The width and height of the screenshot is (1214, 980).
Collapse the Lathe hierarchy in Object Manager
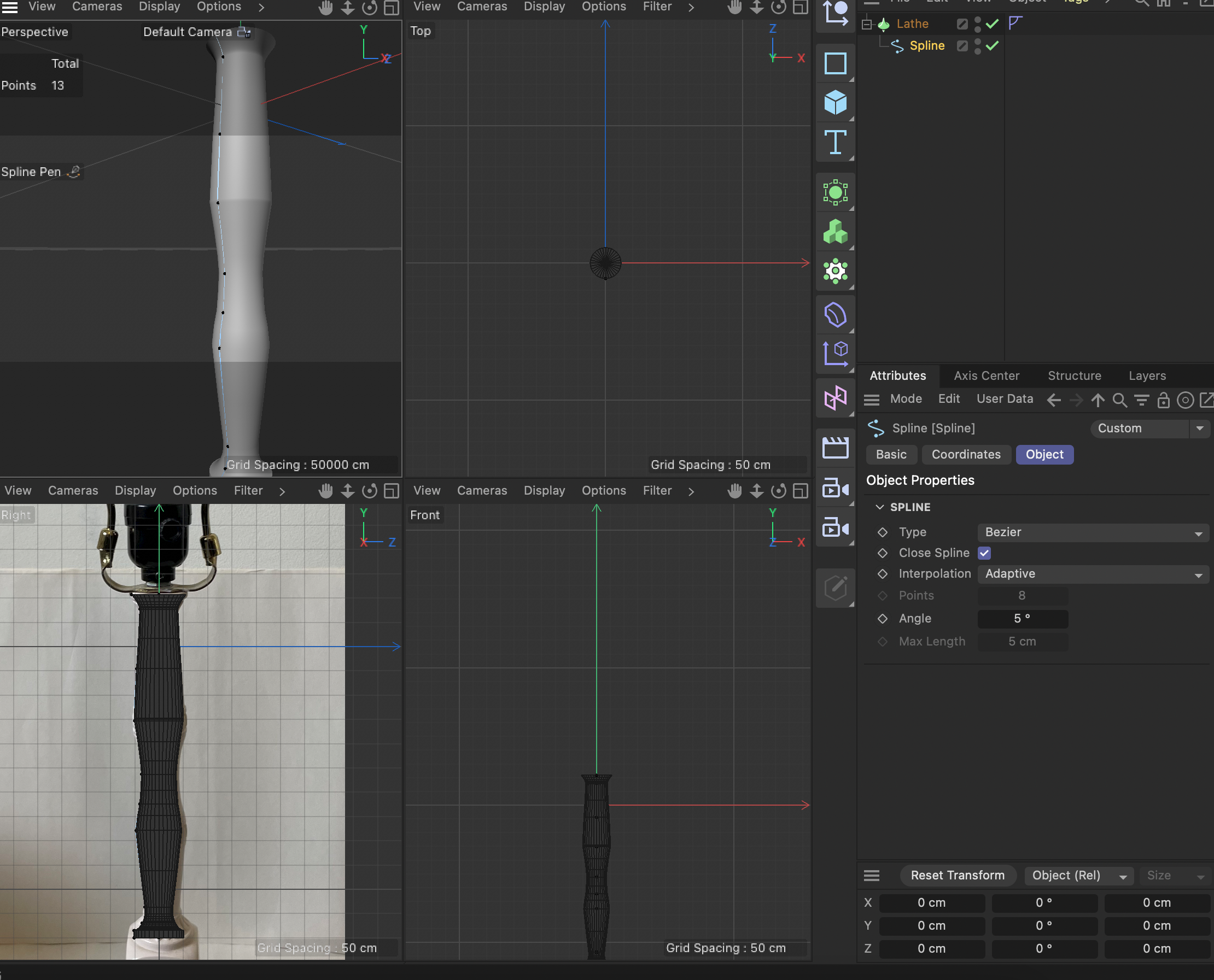(867, 24)
